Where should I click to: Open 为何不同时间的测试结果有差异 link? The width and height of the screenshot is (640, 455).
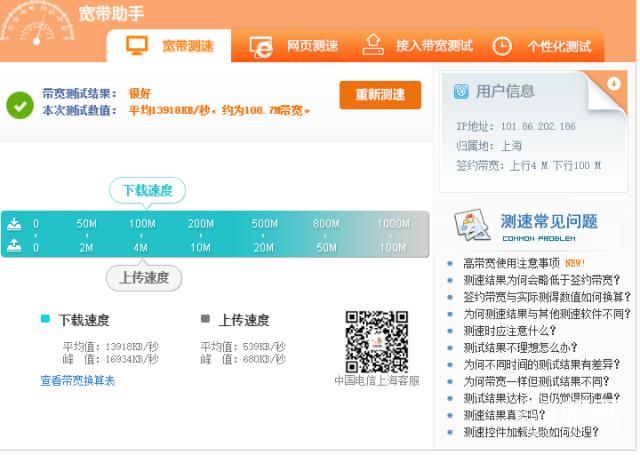tap(542, 364)
